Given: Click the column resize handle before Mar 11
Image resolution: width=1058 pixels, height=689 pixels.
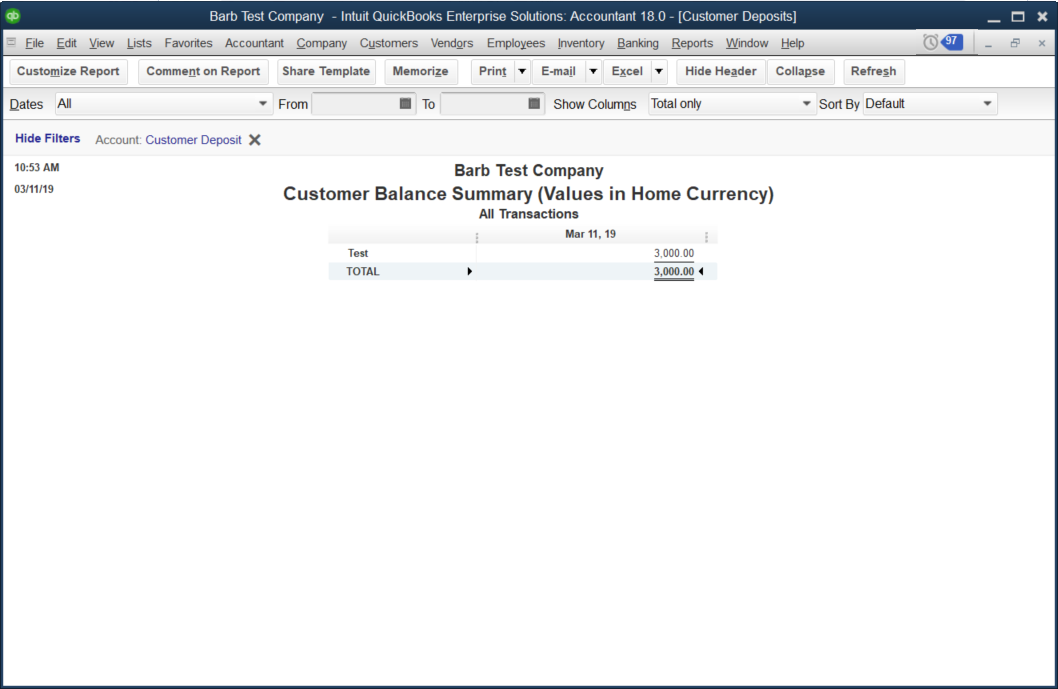Looking at the screenshot, I should click(477, 238).
